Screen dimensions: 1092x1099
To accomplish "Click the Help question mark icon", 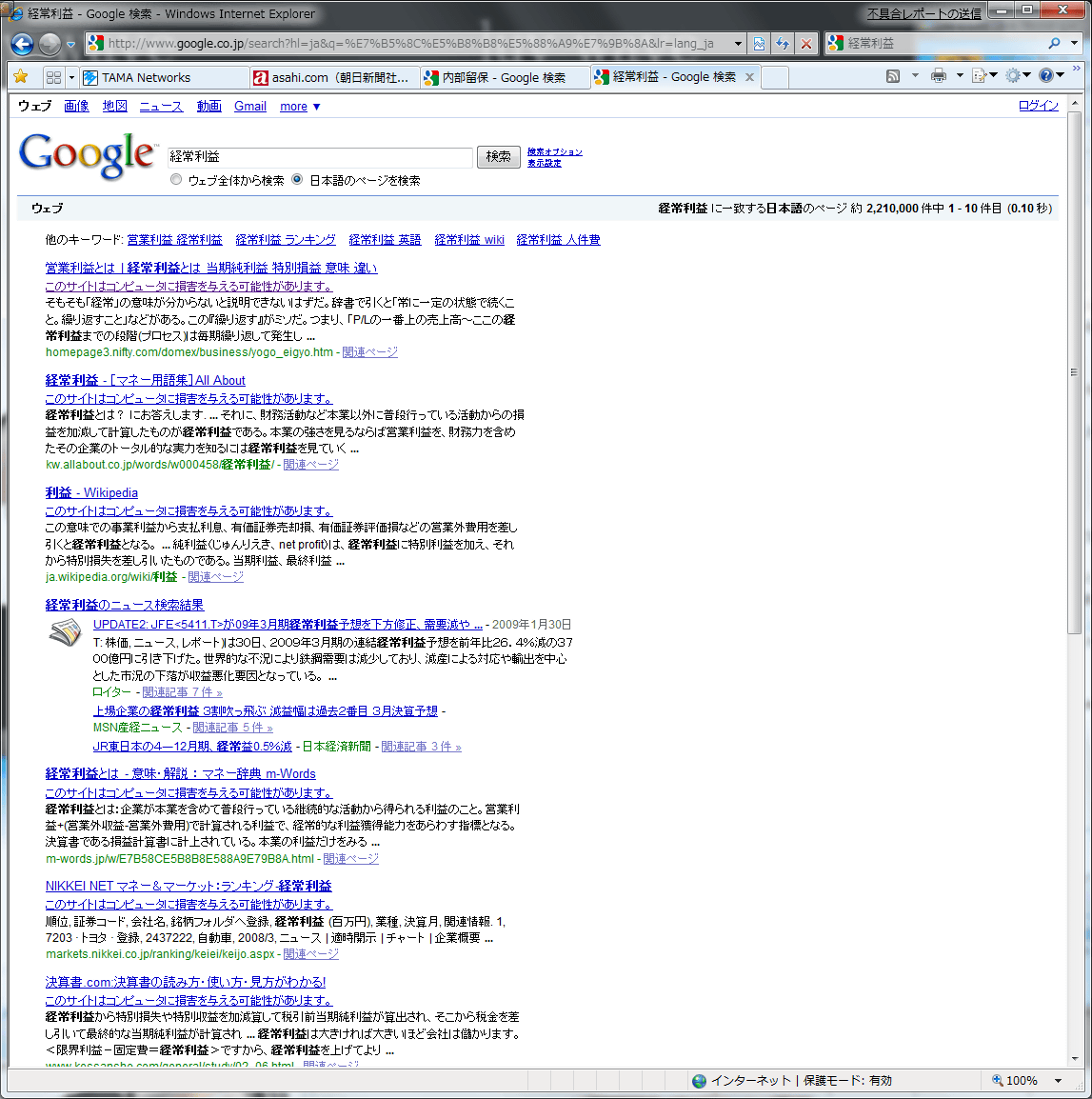I will point(1046,76).
